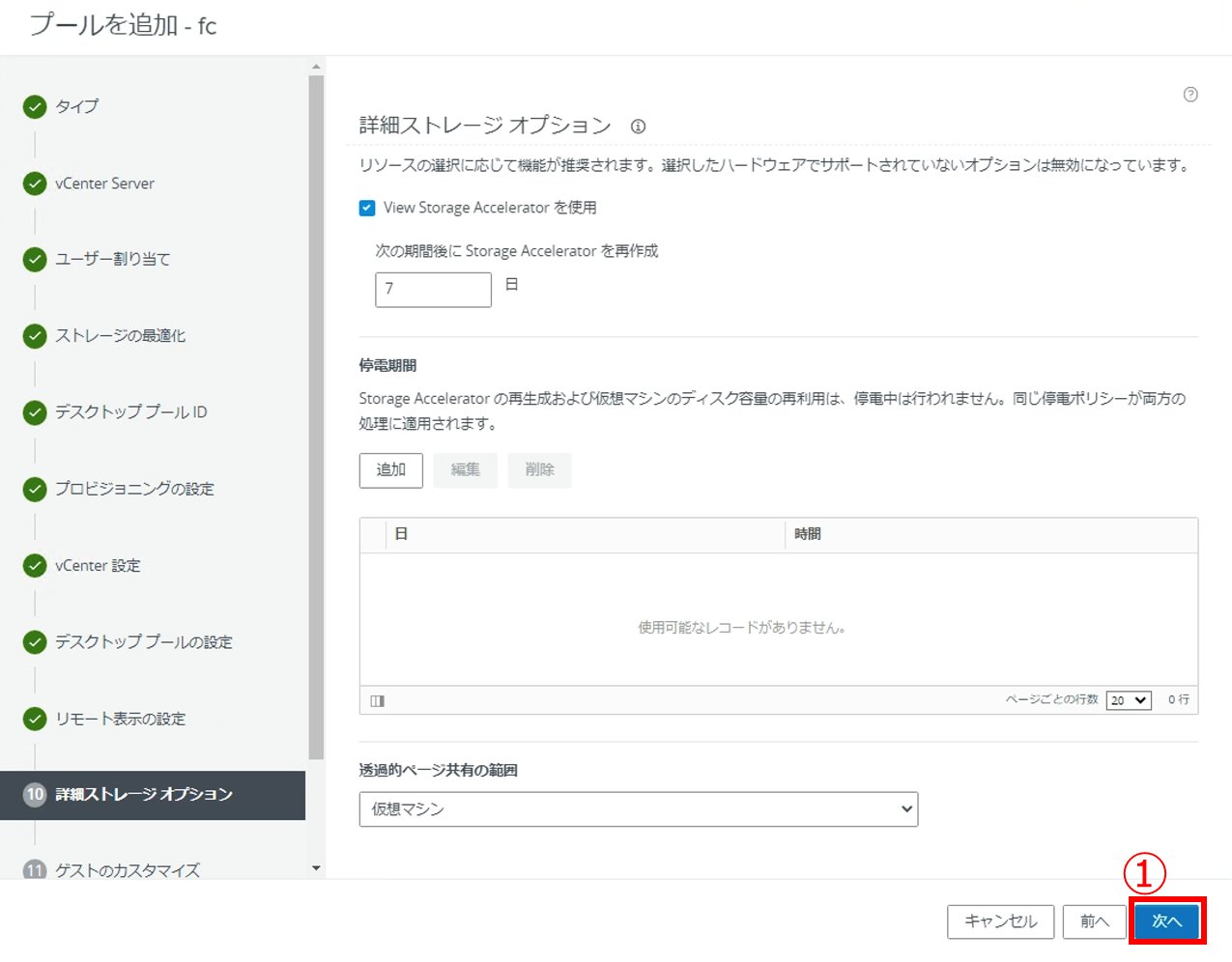Image resolution: width=1232 pixels, height=962 pixels.
Task: Click the column chooser icon under table
Action: point(378,701)
